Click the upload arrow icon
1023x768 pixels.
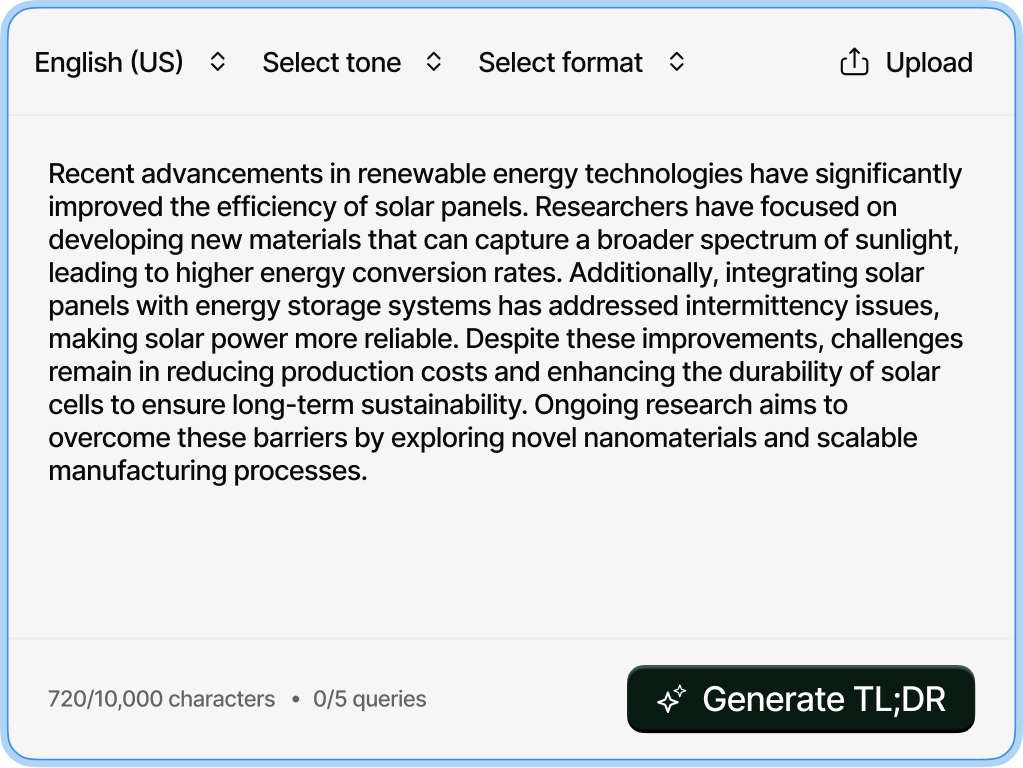pos(854,62)
